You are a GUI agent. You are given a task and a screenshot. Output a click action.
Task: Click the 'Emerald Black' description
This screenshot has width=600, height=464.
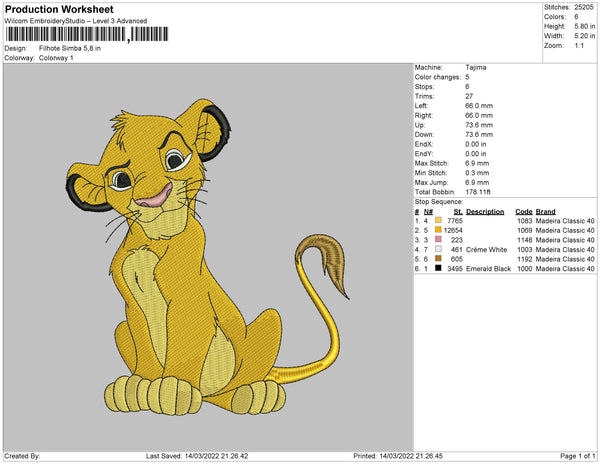tap(488, 269)
